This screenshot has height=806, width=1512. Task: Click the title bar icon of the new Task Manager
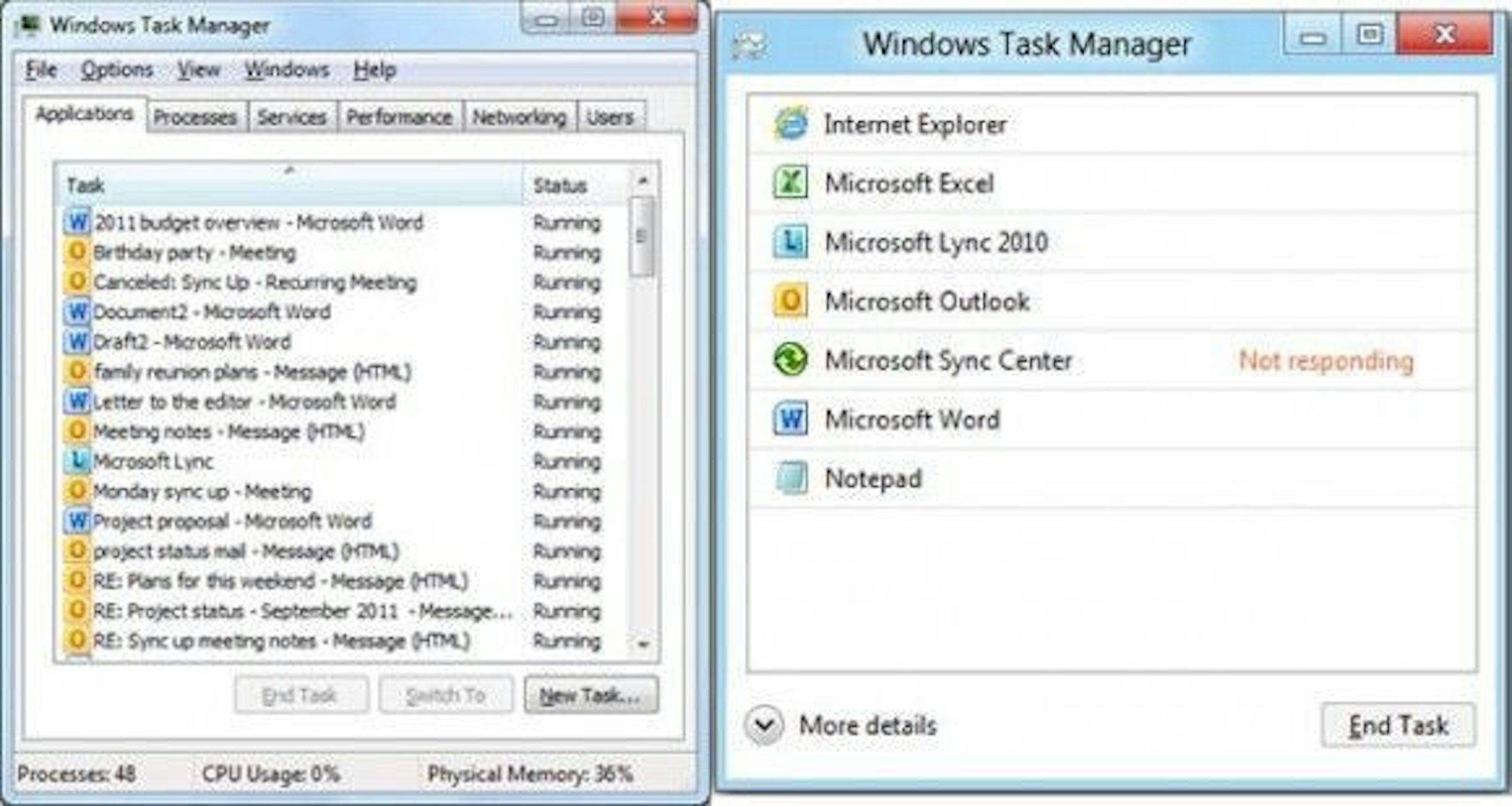749,45
